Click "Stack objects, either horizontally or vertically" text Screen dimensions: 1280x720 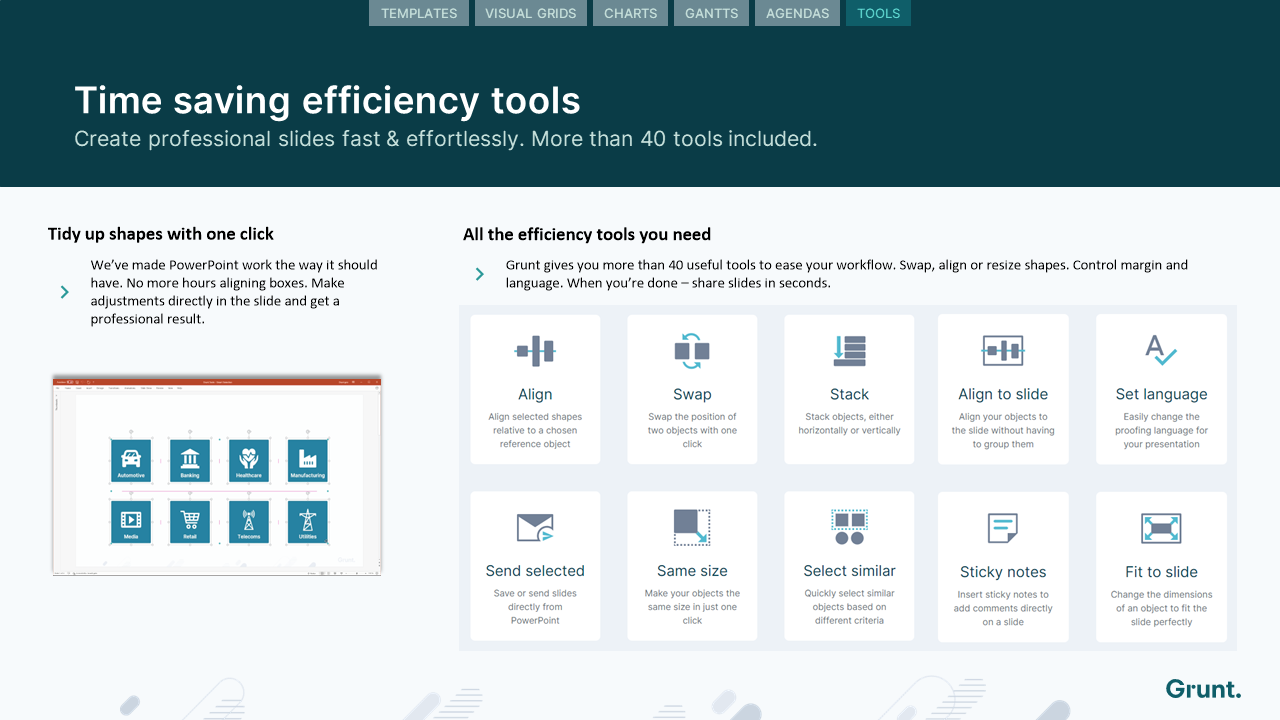point(849,424)
